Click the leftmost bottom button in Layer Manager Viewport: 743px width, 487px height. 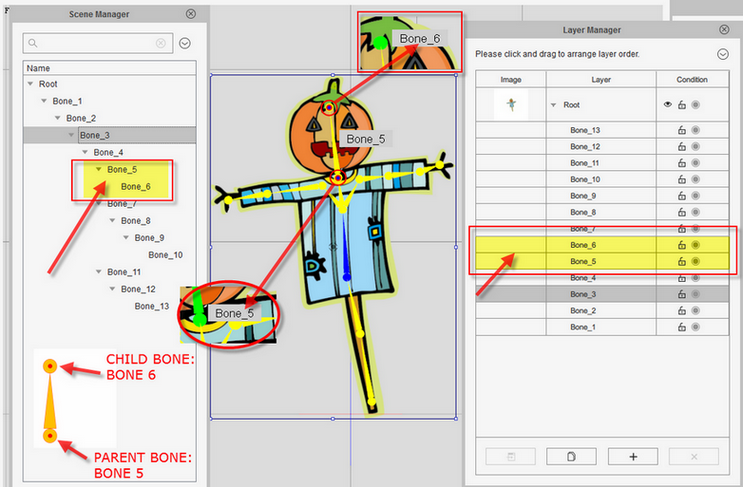(x=510, y=457)
